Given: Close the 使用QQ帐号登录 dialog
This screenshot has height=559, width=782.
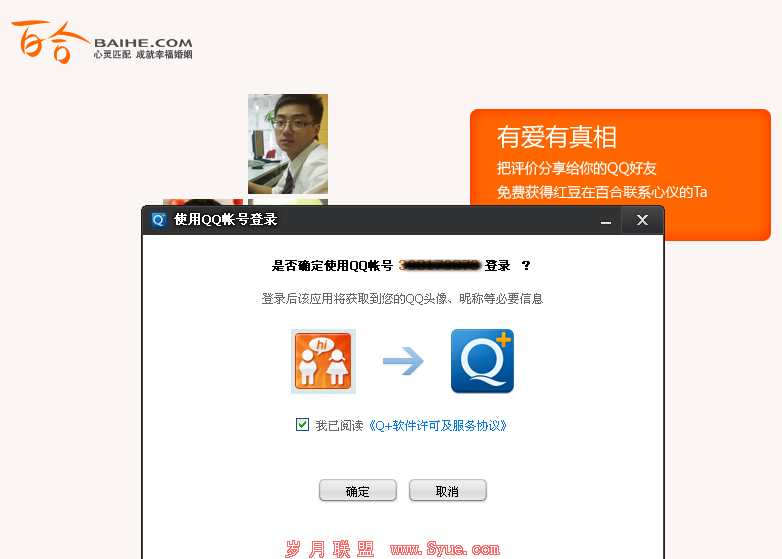Looking at the screenshot, I should tap(642, 220).
